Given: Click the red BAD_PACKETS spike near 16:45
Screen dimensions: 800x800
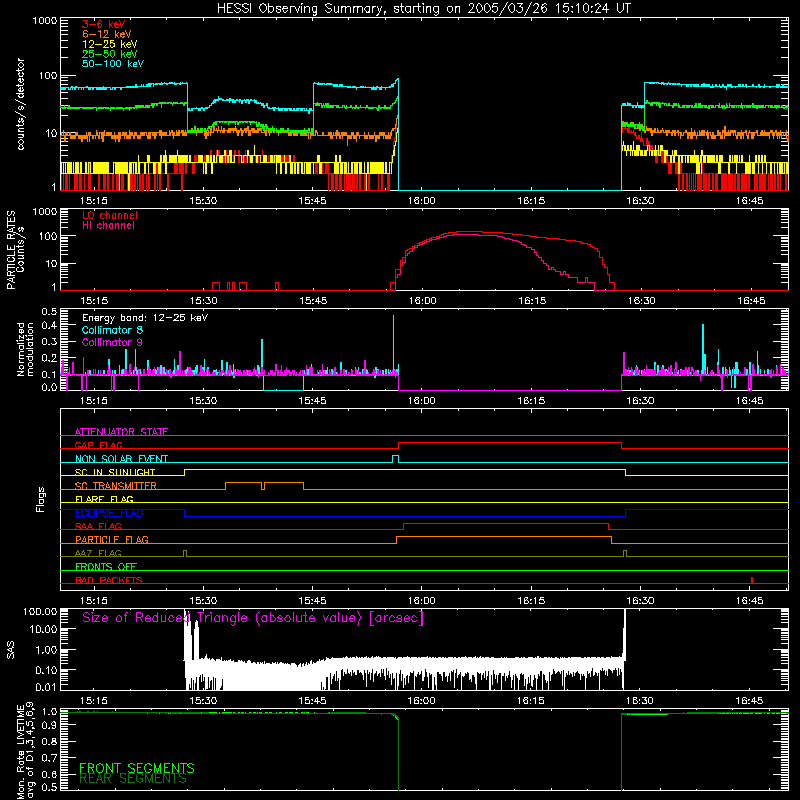Looking at the screenshot, I should point(752,580).
